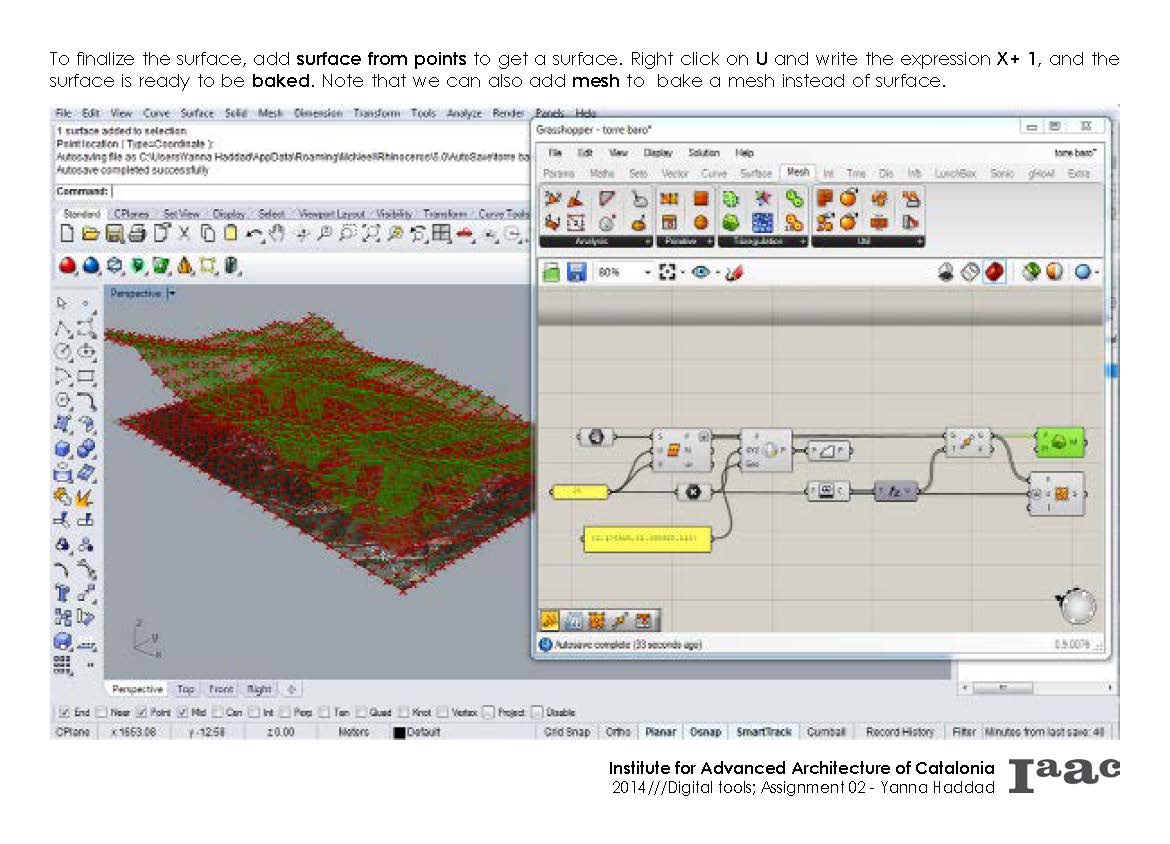Click the Grid Snap status bar button
Viewport: 1170px width, 844px height.
(x=567, y=732)
